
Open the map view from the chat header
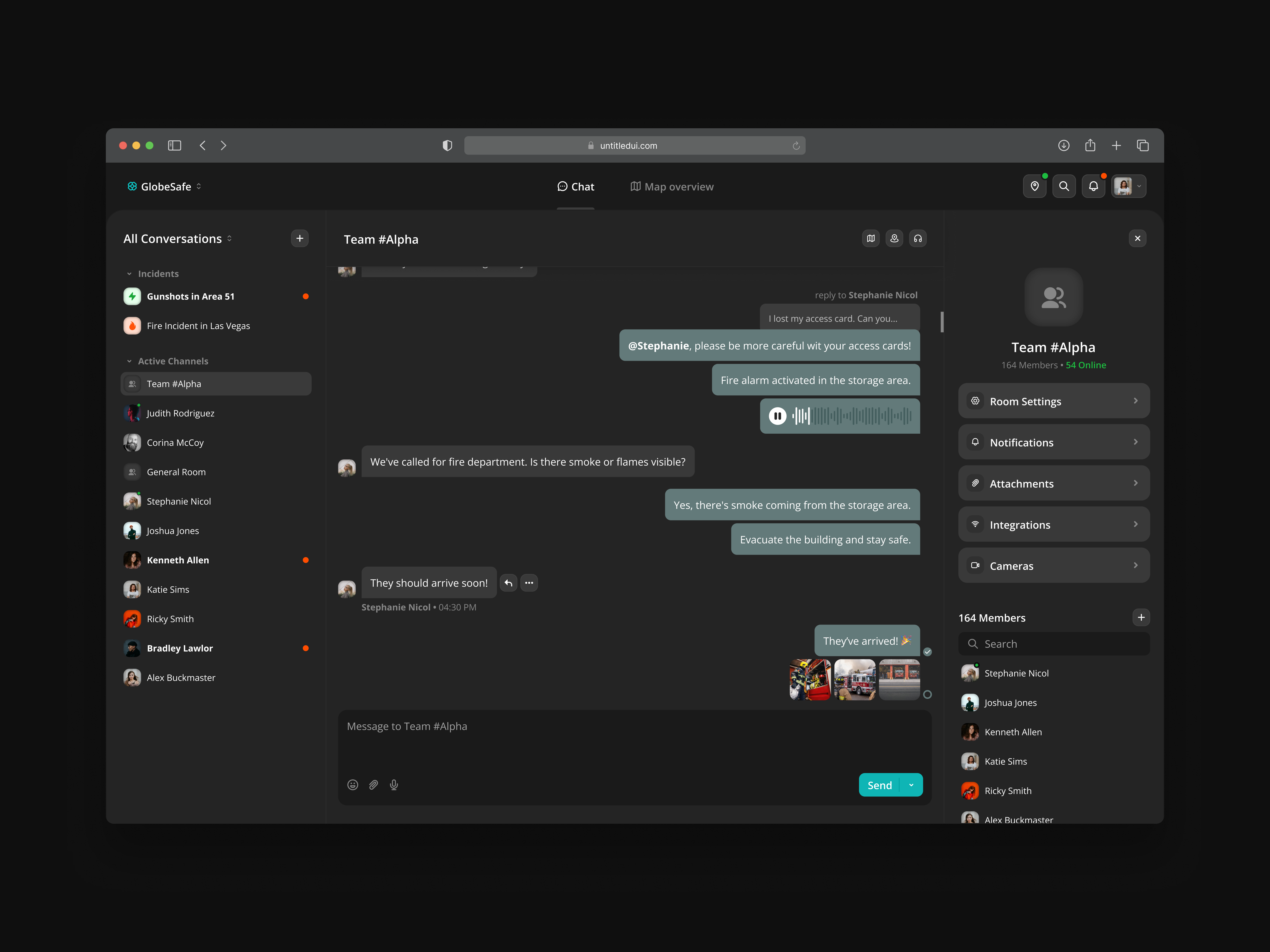click(870, 238)
